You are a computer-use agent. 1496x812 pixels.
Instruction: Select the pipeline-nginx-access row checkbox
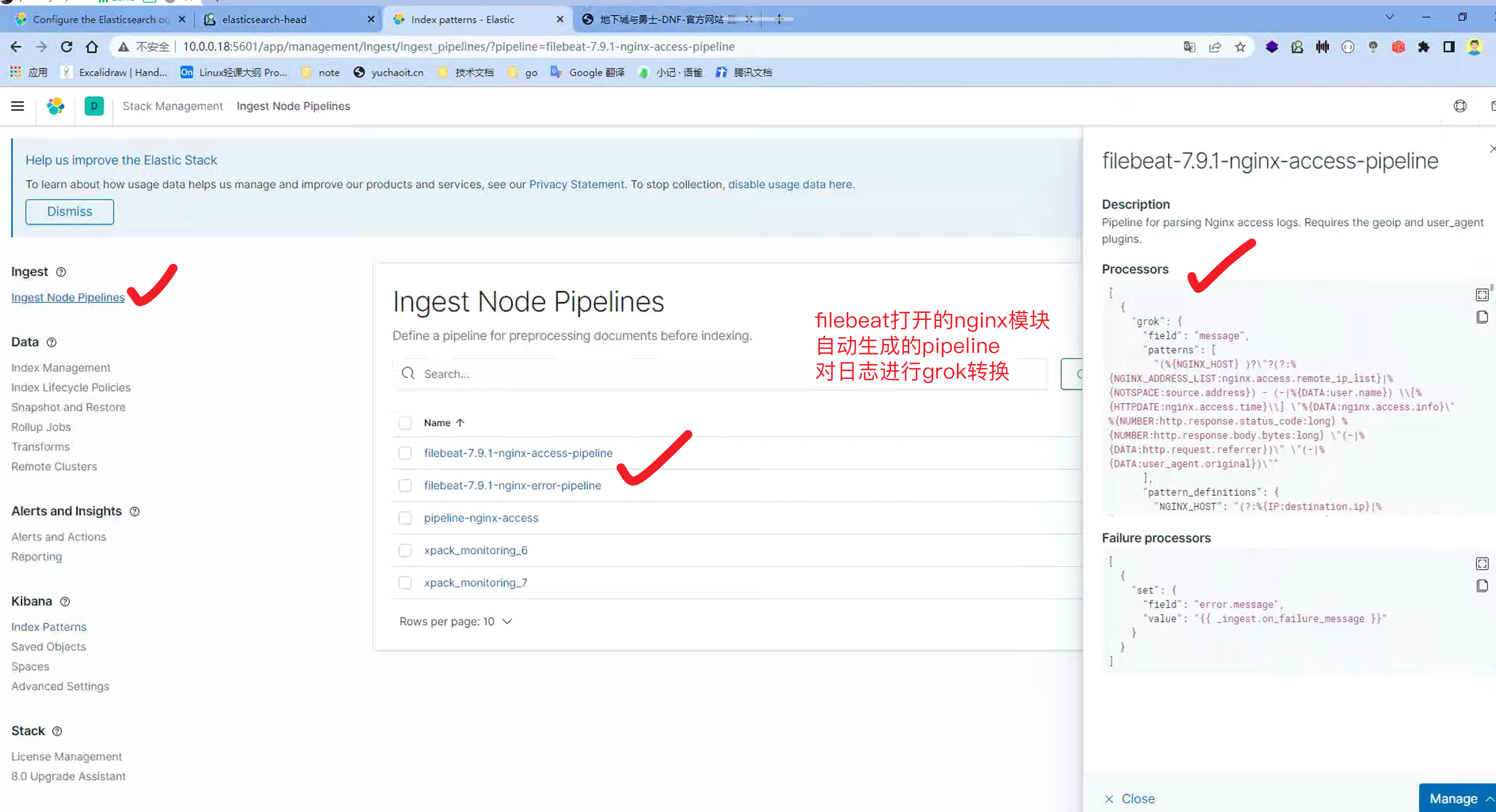tap(405, 518)
